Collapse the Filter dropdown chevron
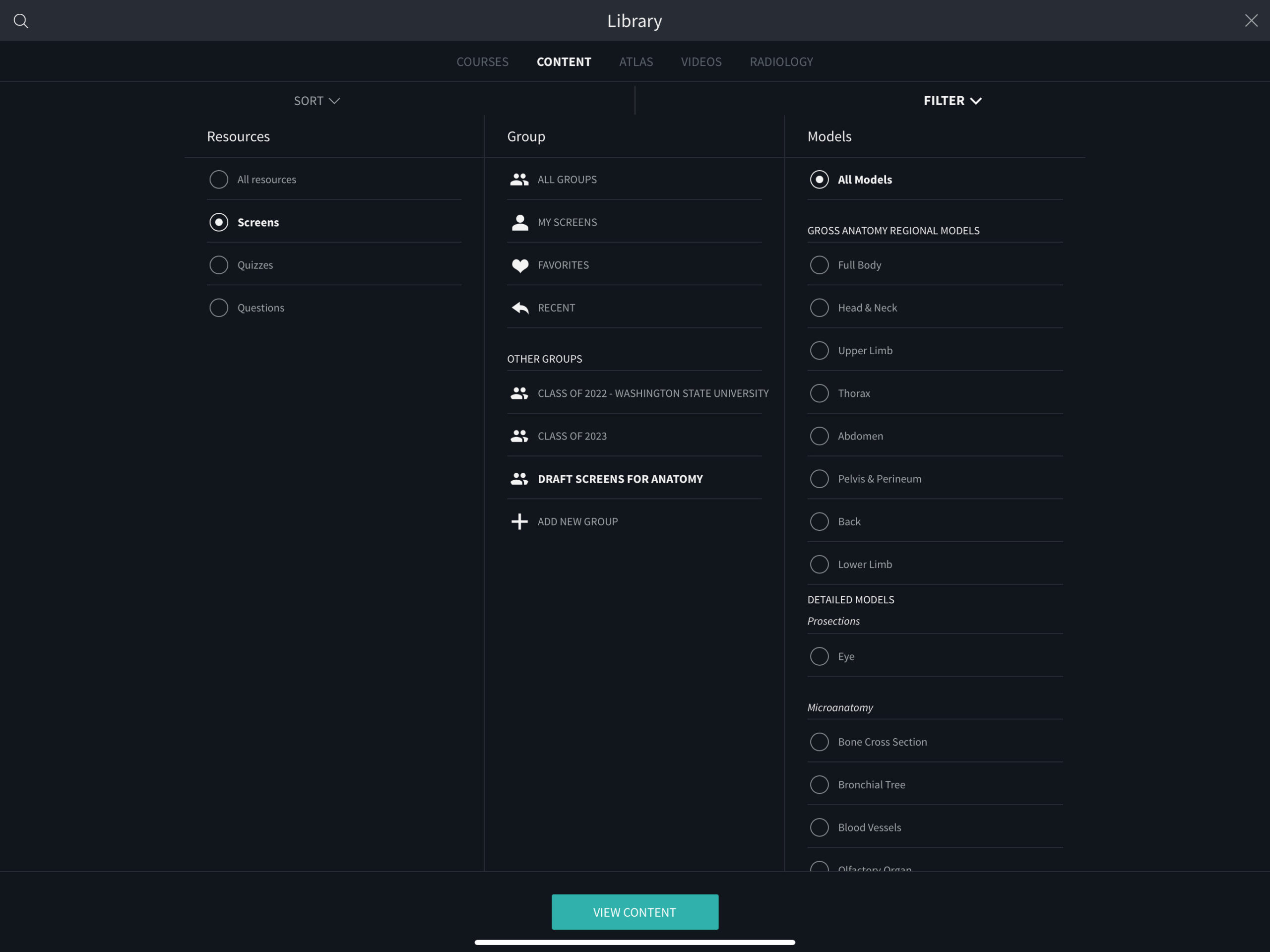The width and height of the screenshot is (1270, 952). click(x=975, y=101)
